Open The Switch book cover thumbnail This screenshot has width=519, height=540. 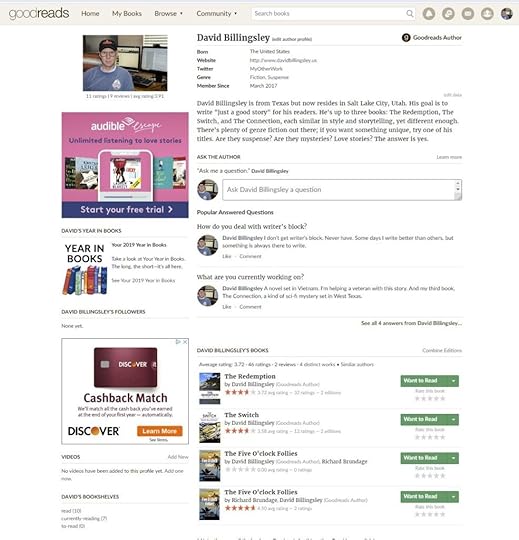point(210,427)
